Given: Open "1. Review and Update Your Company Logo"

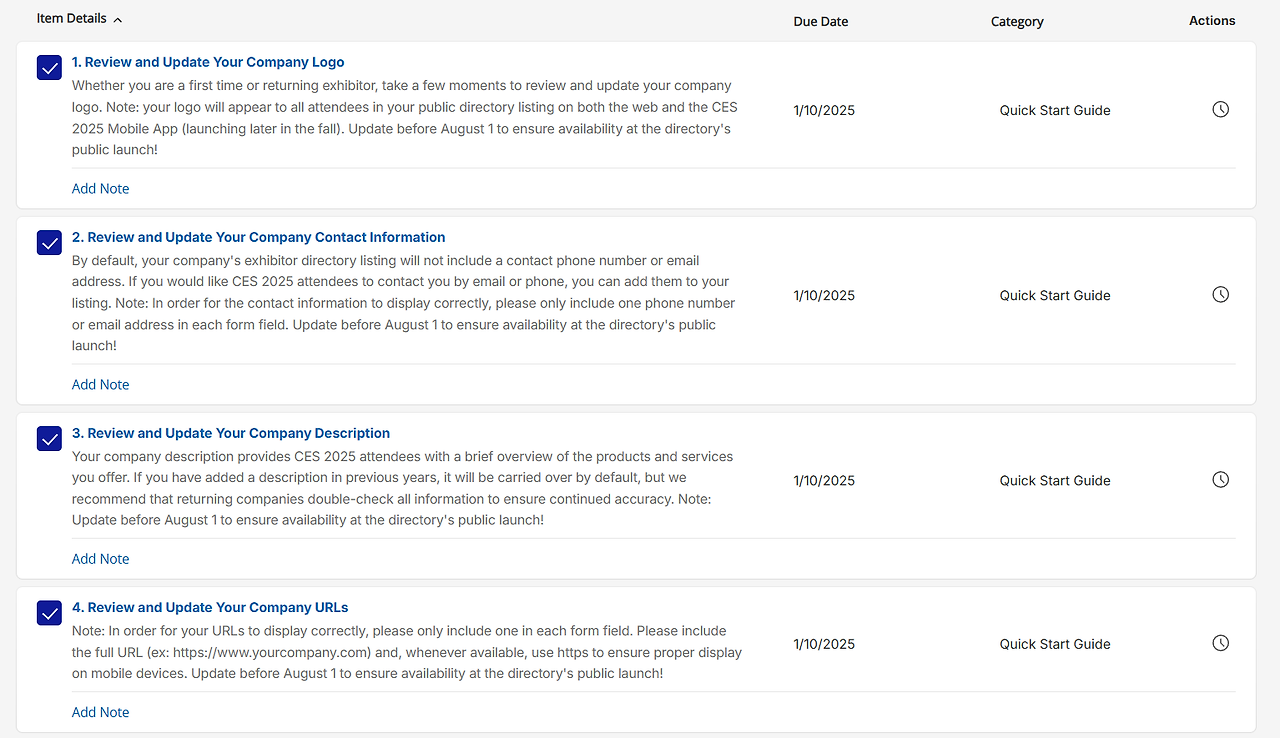Looking at the screenshot, I should pyautogui.click(x=208, y=62).
